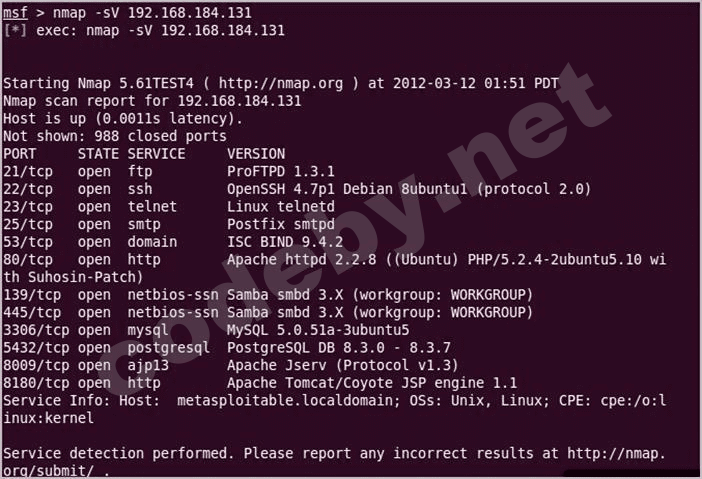Click the SERVICE column header

point(156,154)
